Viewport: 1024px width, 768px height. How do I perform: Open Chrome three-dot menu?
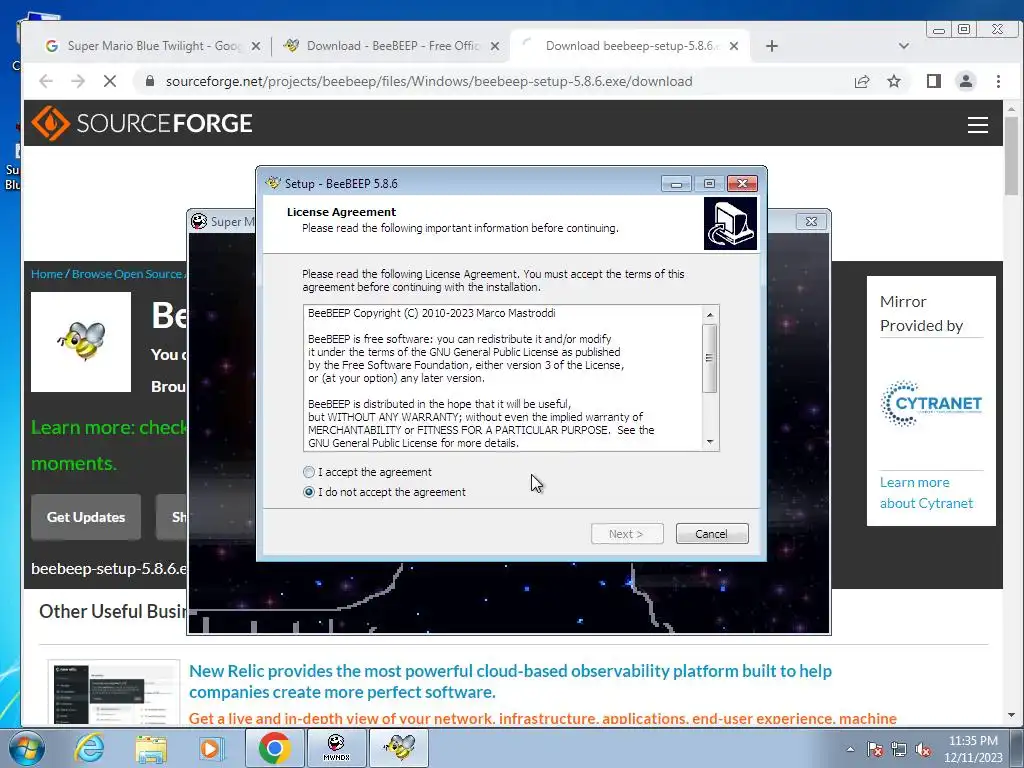999,81
